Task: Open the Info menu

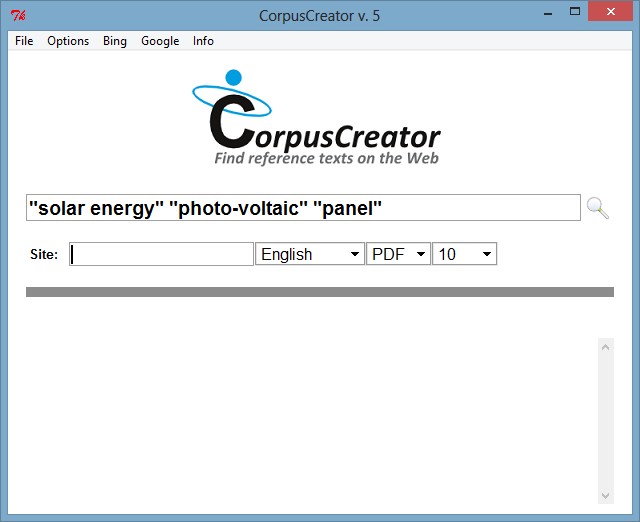Action: tap(203, 41)
